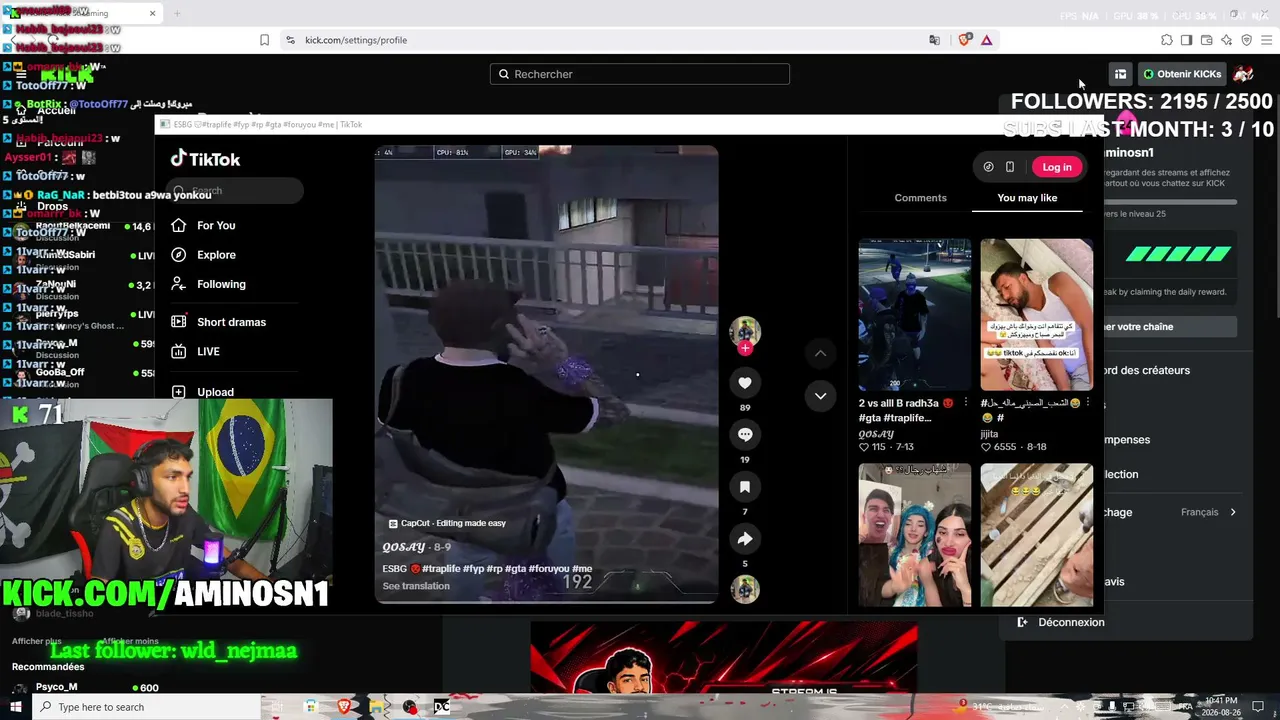
Task: Click the browser address bar URL
Action: tap(356, 40)
